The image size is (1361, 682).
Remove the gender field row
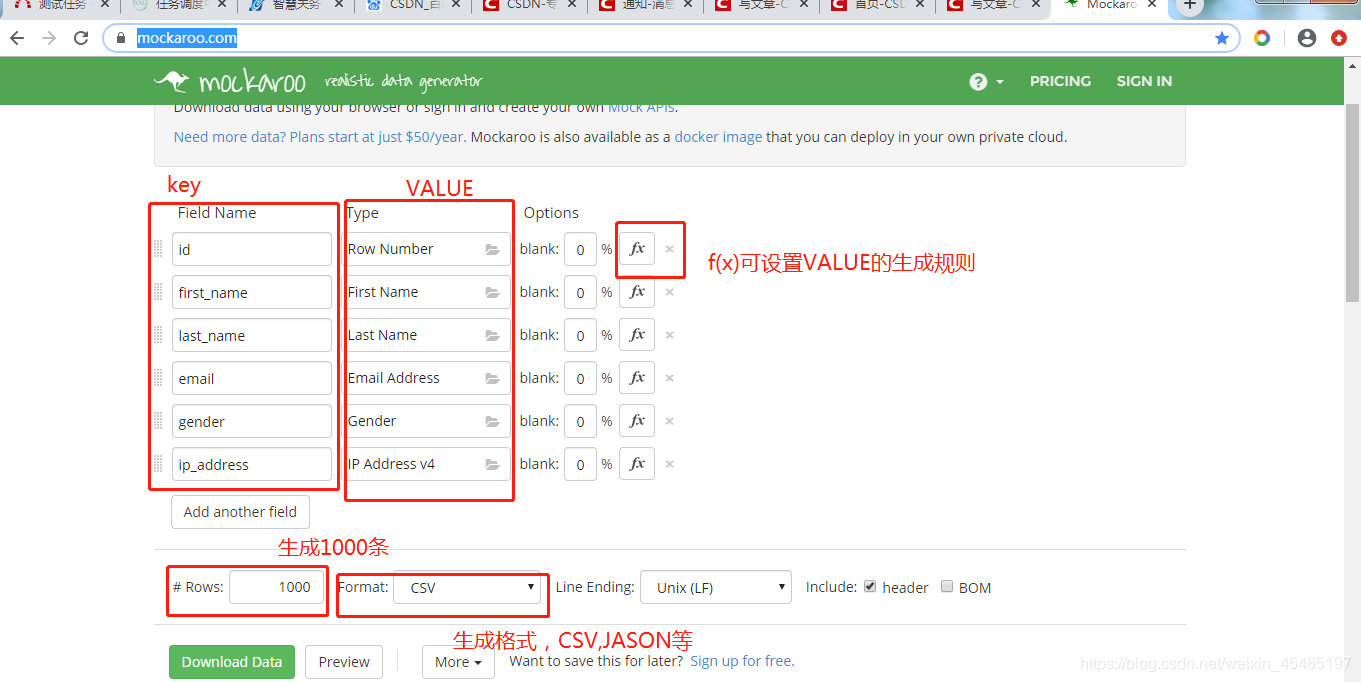(670, 421)
